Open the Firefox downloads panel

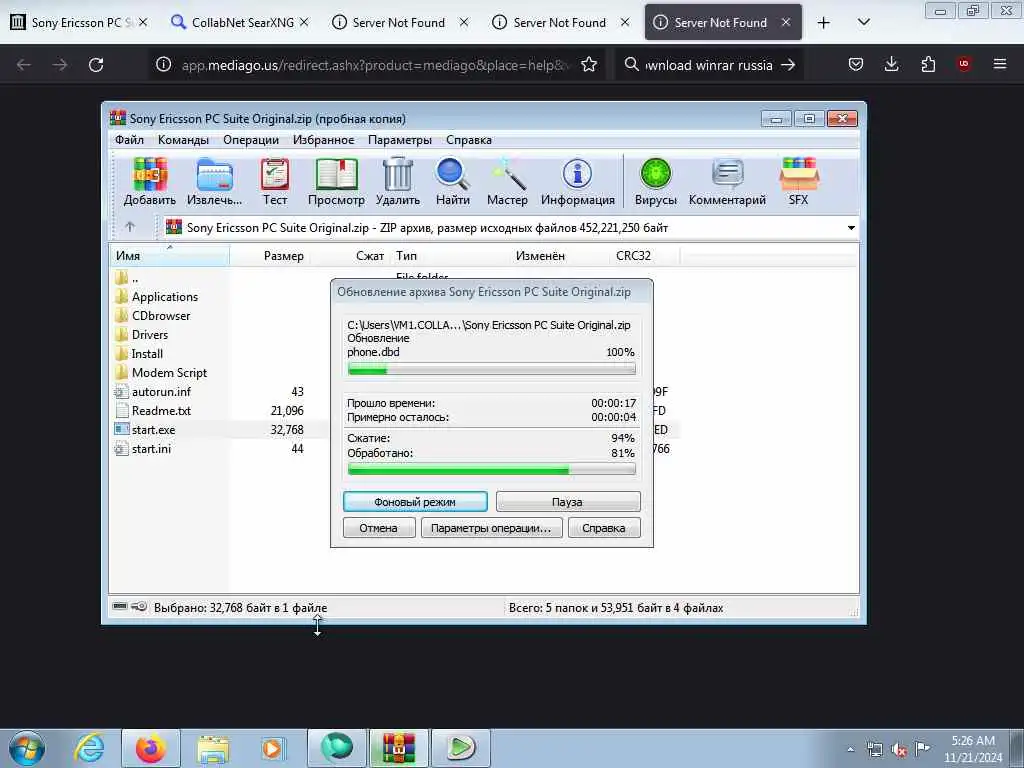(x=891, y=65)
